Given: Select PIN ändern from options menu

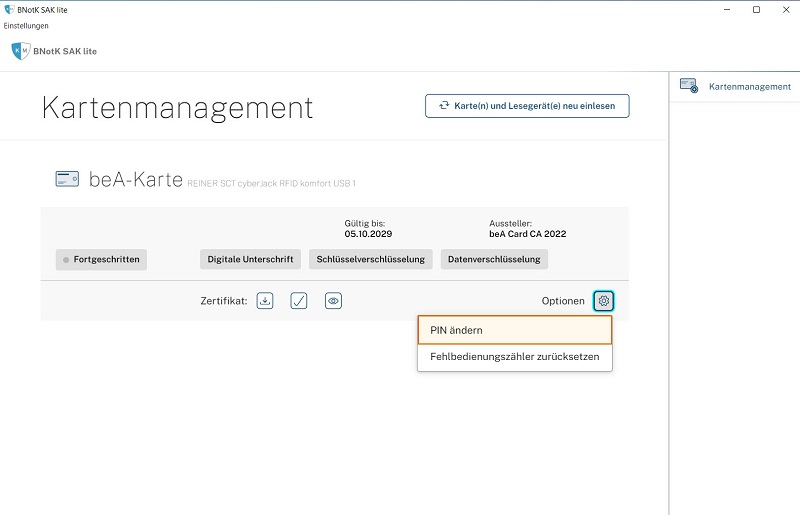Looking at the screenshot, I should (514, 330).
